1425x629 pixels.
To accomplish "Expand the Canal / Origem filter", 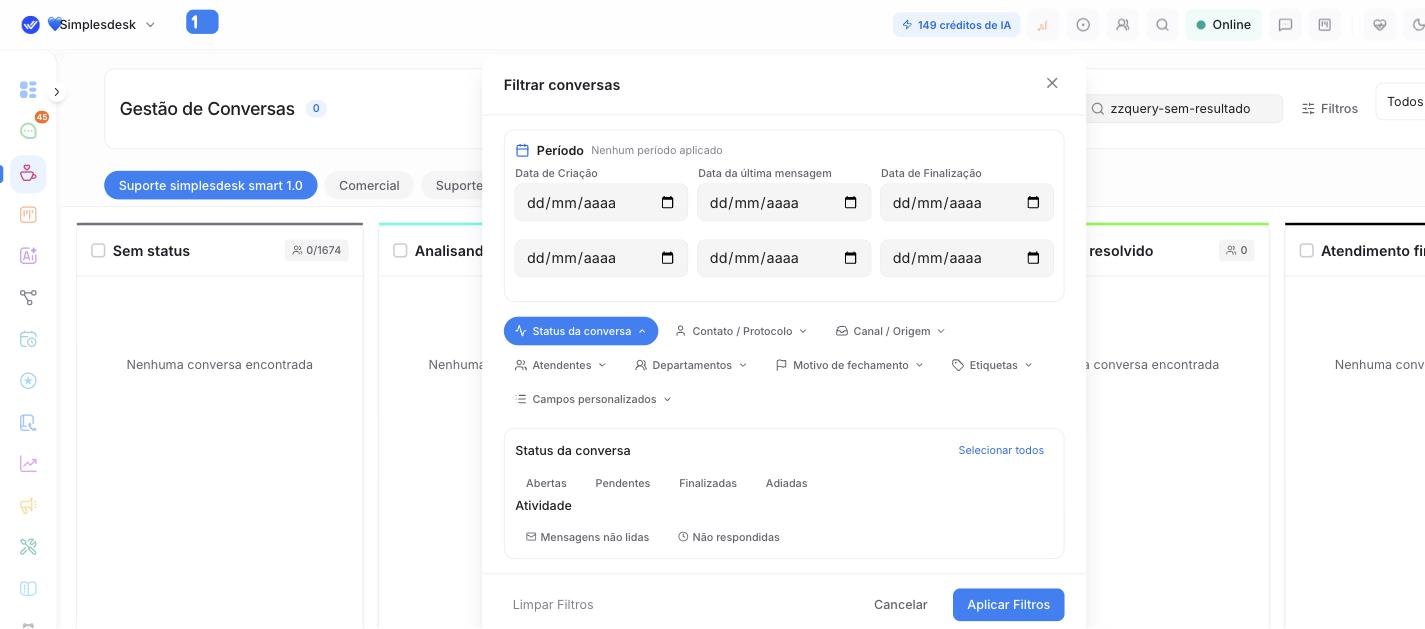I will (890, 331).
